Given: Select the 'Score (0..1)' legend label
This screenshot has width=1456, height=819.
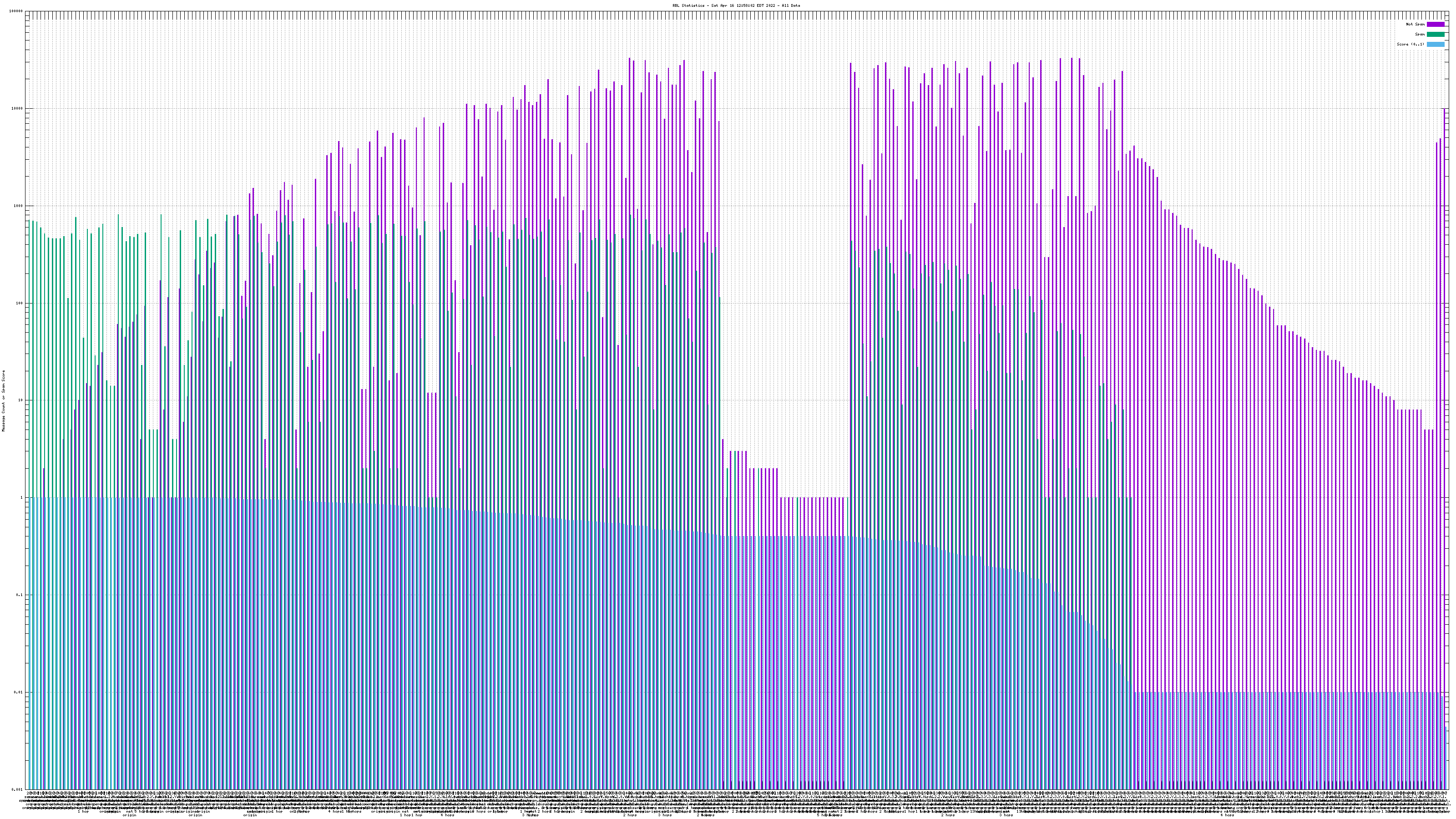Looking at the screenshot, I should click(1410, 44).
